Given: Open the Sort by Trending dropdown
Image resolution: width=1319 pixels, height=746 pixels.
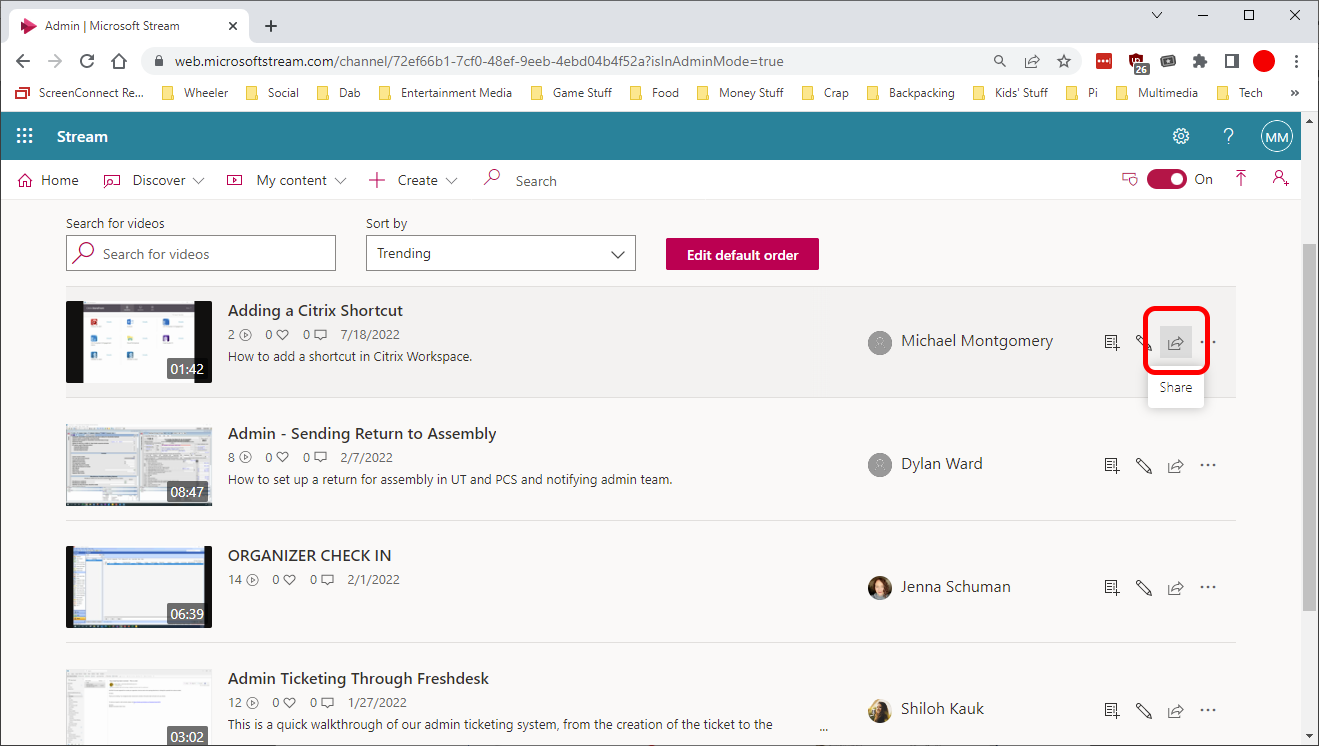Looking at the screenshot, I should point(501,254).
